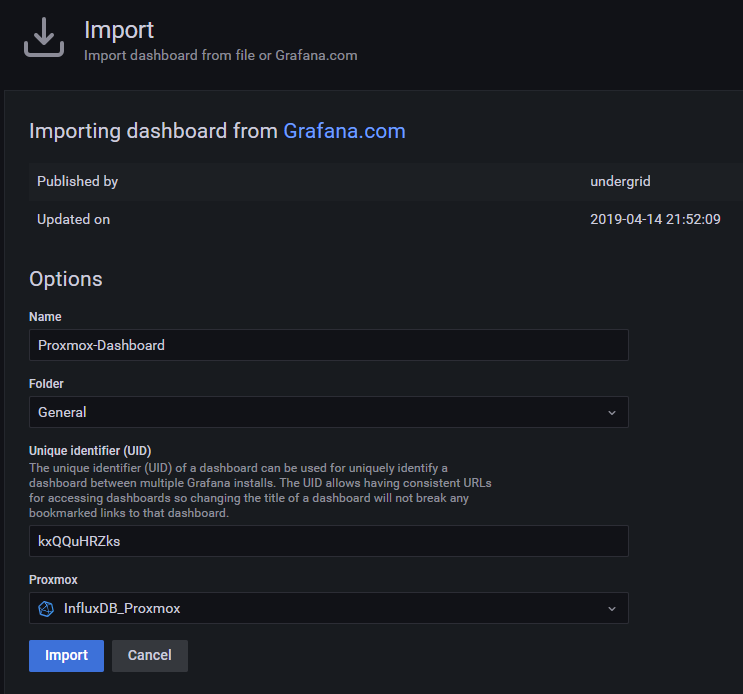Open the Grafana.com link
Image resolution: width=743 pixels, height=694 pixels.
(344, 131)
